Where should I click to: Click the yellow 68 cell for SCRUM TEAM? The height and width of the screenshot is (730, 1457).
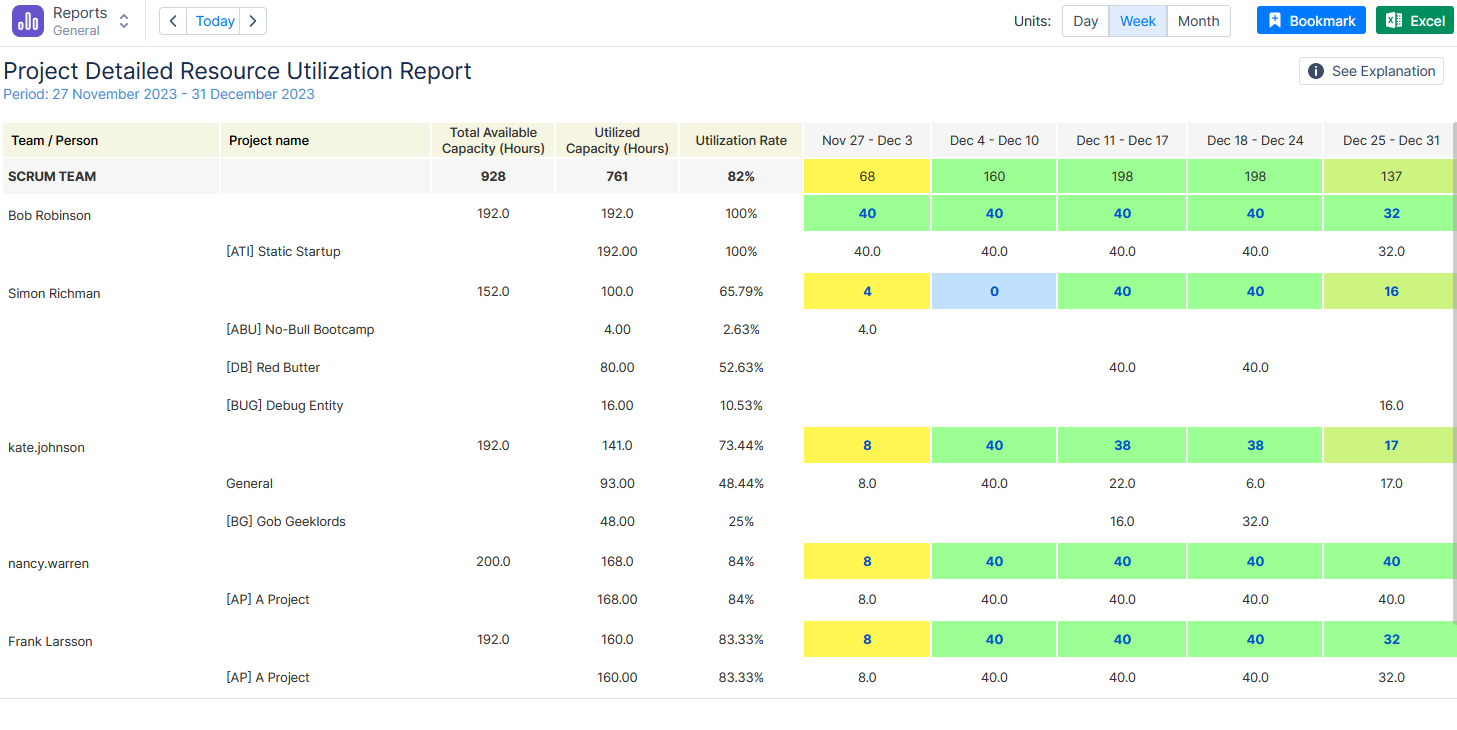click(x=867, y=176)
